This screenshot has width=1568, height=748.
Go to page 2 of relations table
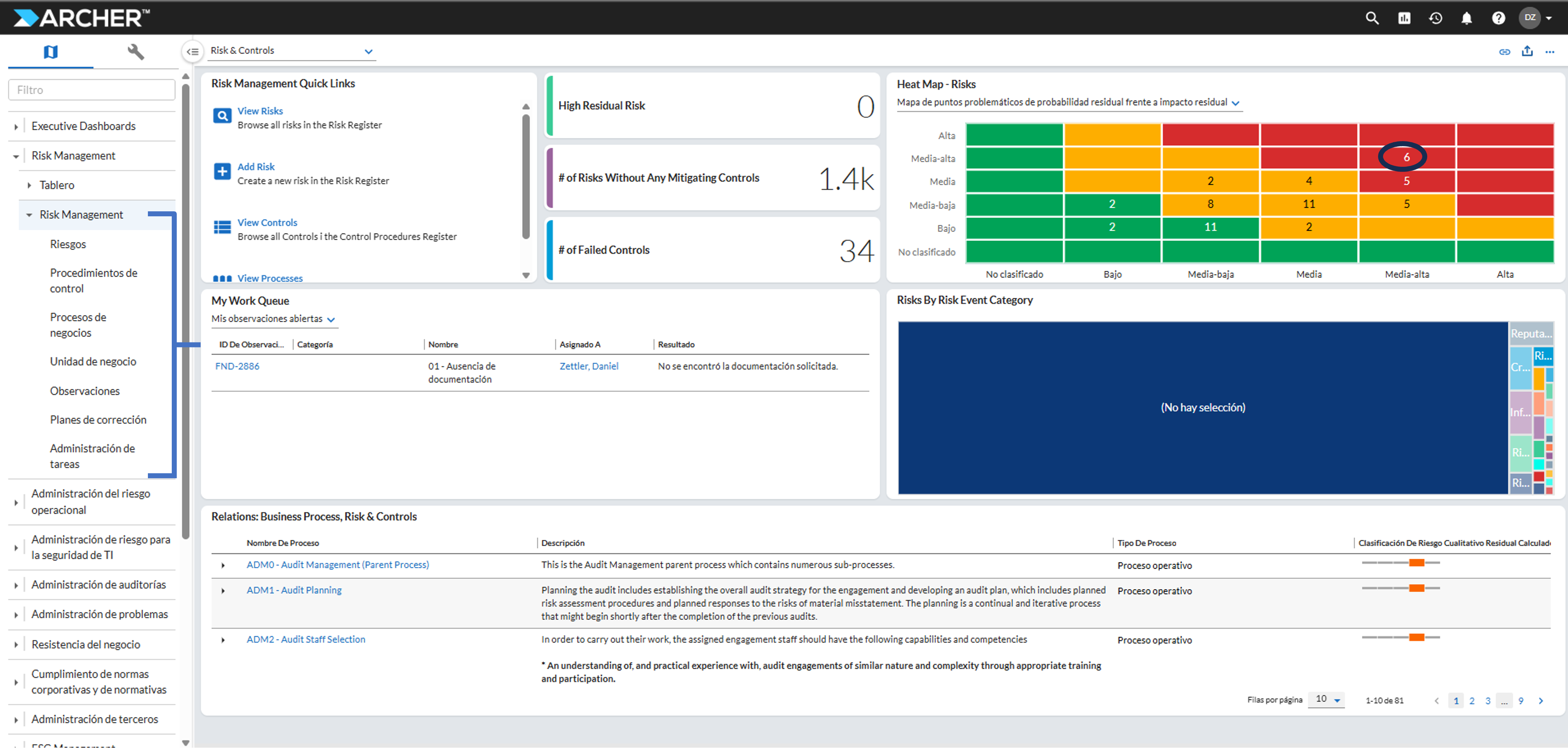point(1471,701)
